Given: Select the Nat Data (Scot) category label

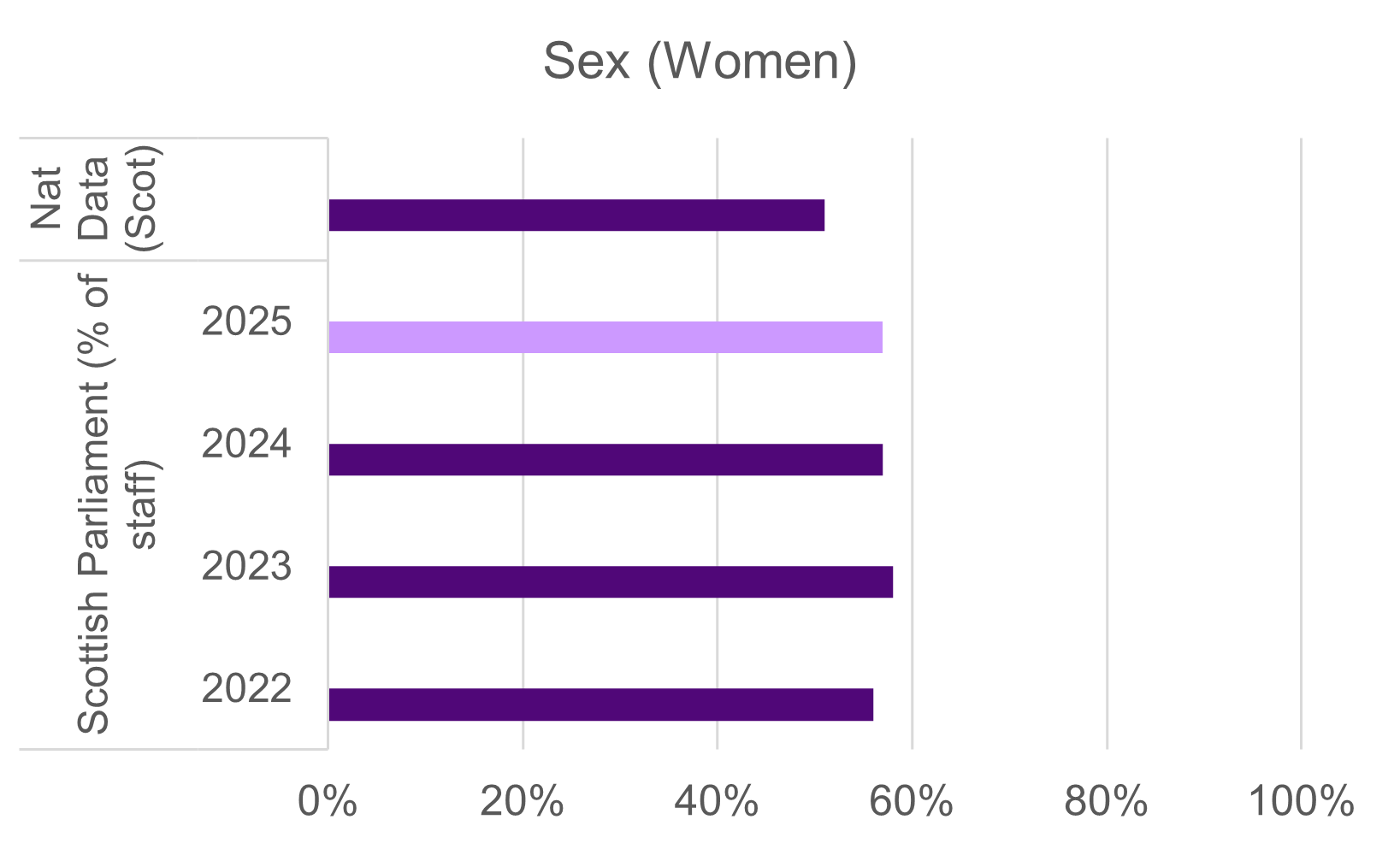Looking at the screenshot, I should click(92, 199).
